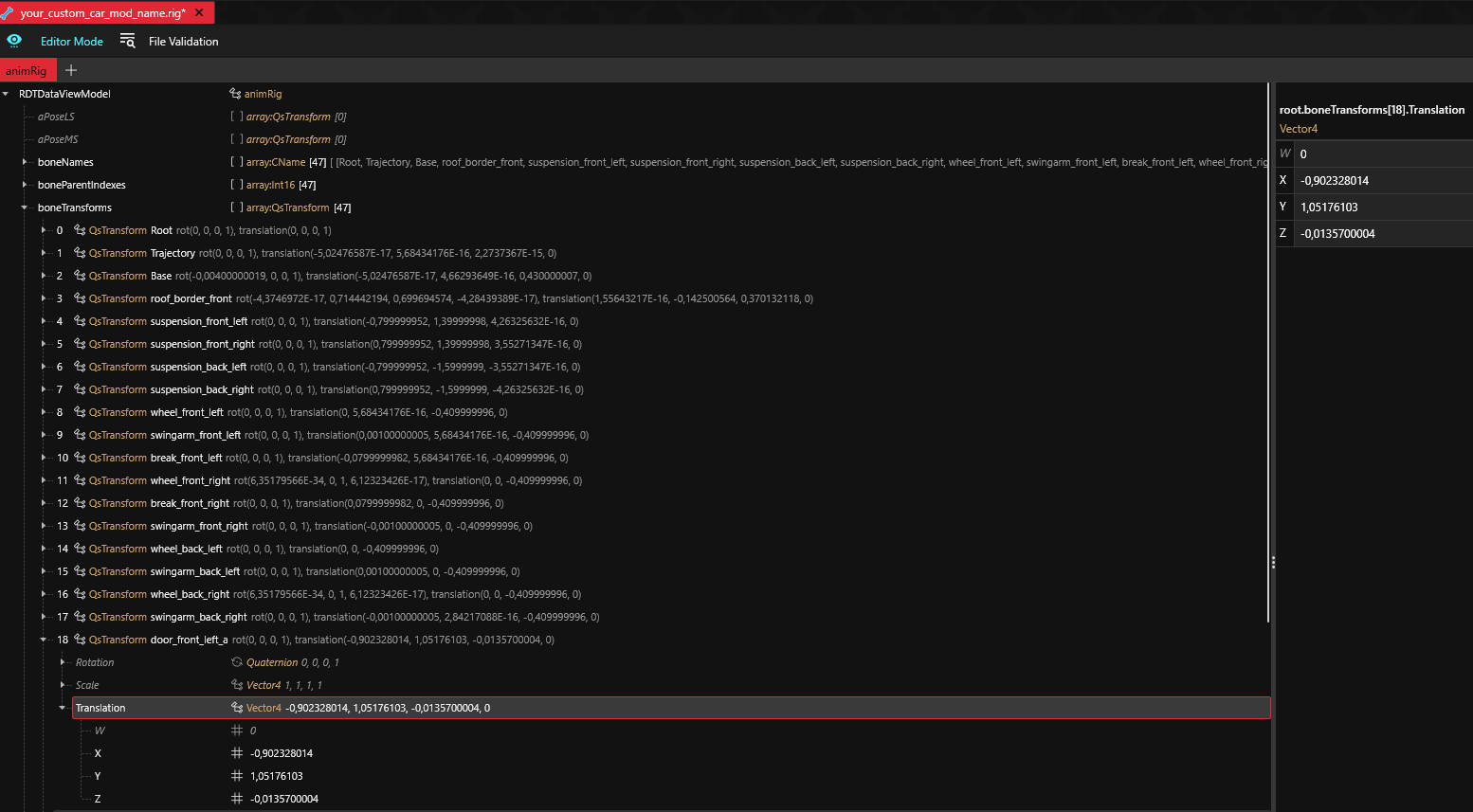Select the wheel_front_left bone row
The image size is (1473, 812).
(x=187, y=412)
